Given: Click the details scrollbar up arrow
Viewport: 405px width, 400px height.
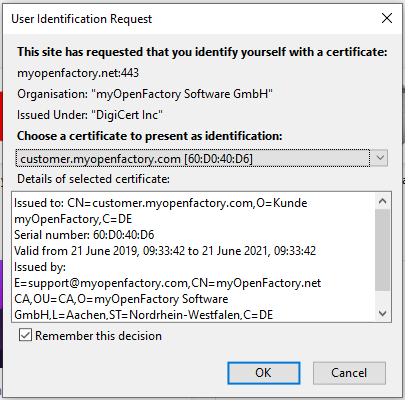Looking at the screenshot, I should [x=382, y=201].
